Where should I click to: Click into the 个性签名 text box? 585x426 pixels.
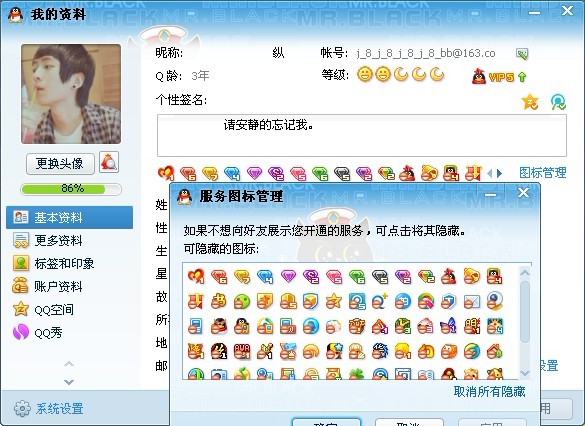[362, 135]
